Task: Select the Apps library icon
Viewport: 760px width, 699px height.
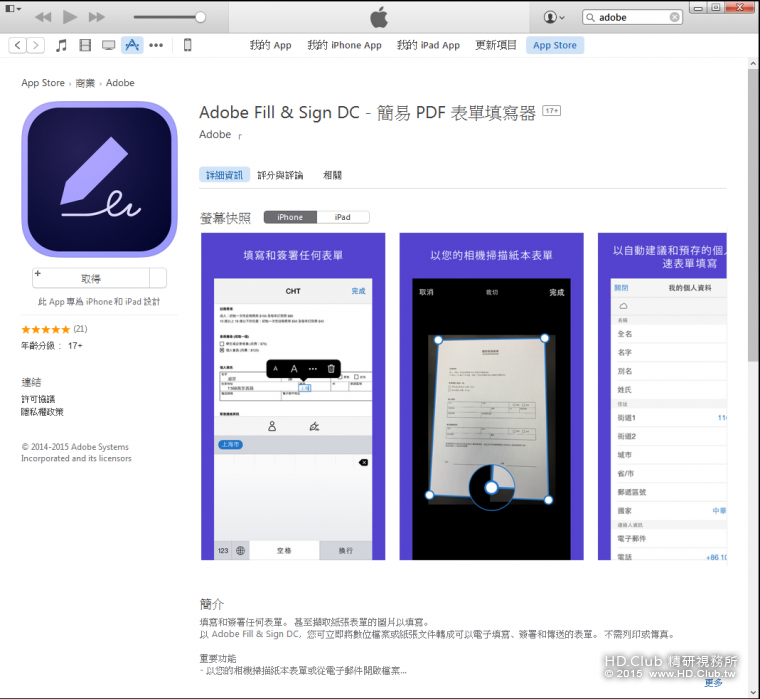Action: (132, 45)
